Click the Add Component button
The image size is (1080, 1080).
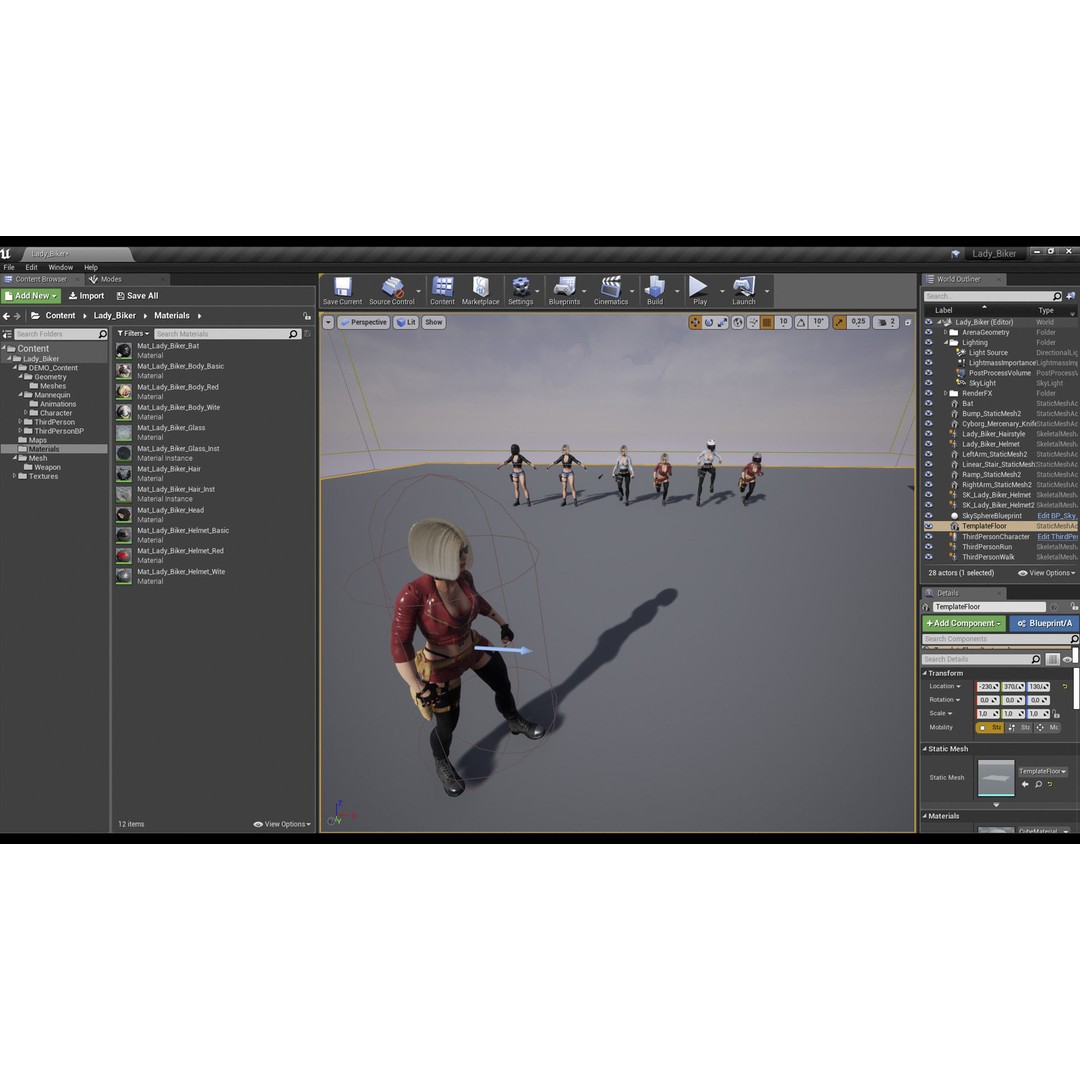pos(964,623)
